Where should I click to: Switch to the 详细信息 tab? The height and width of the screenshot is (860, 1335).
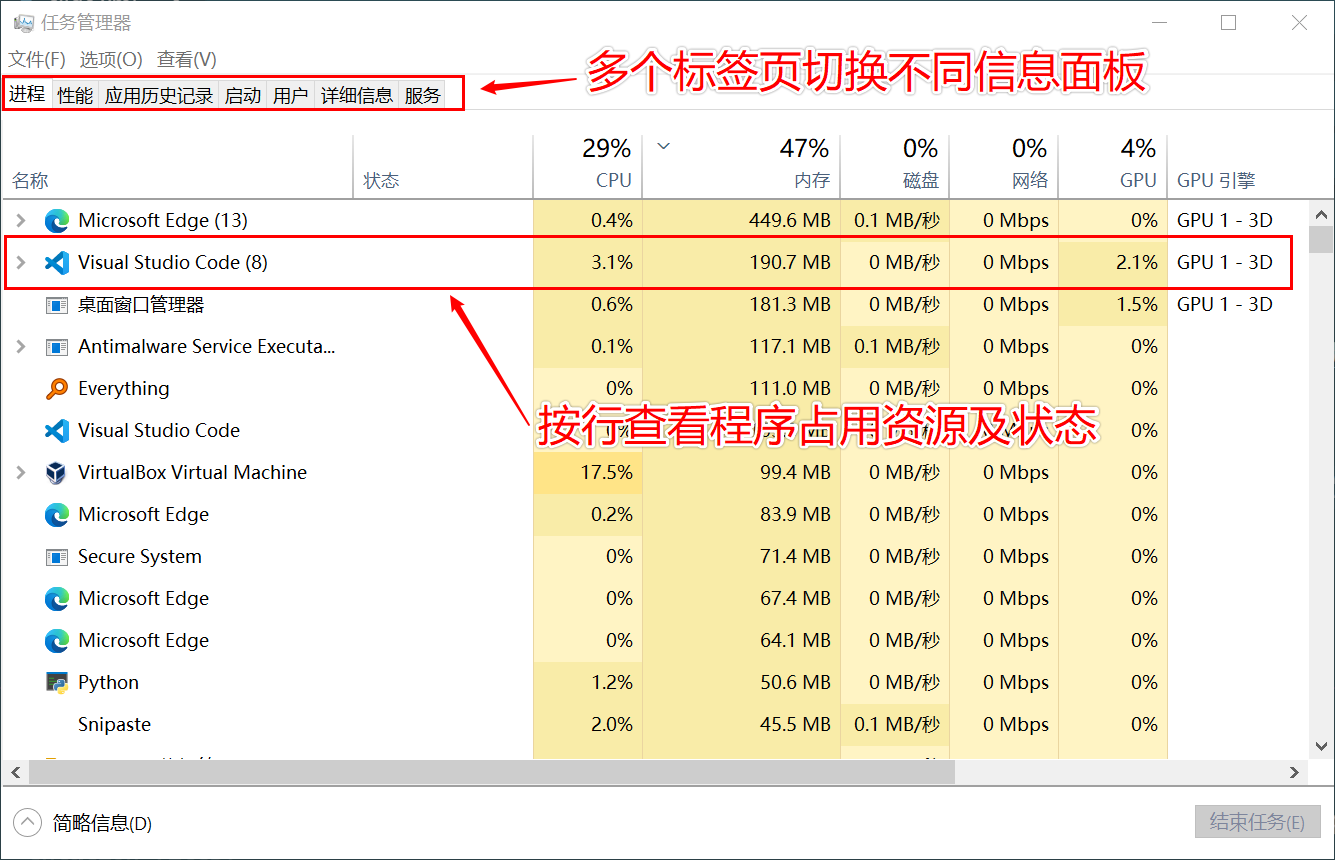(357, 95)
